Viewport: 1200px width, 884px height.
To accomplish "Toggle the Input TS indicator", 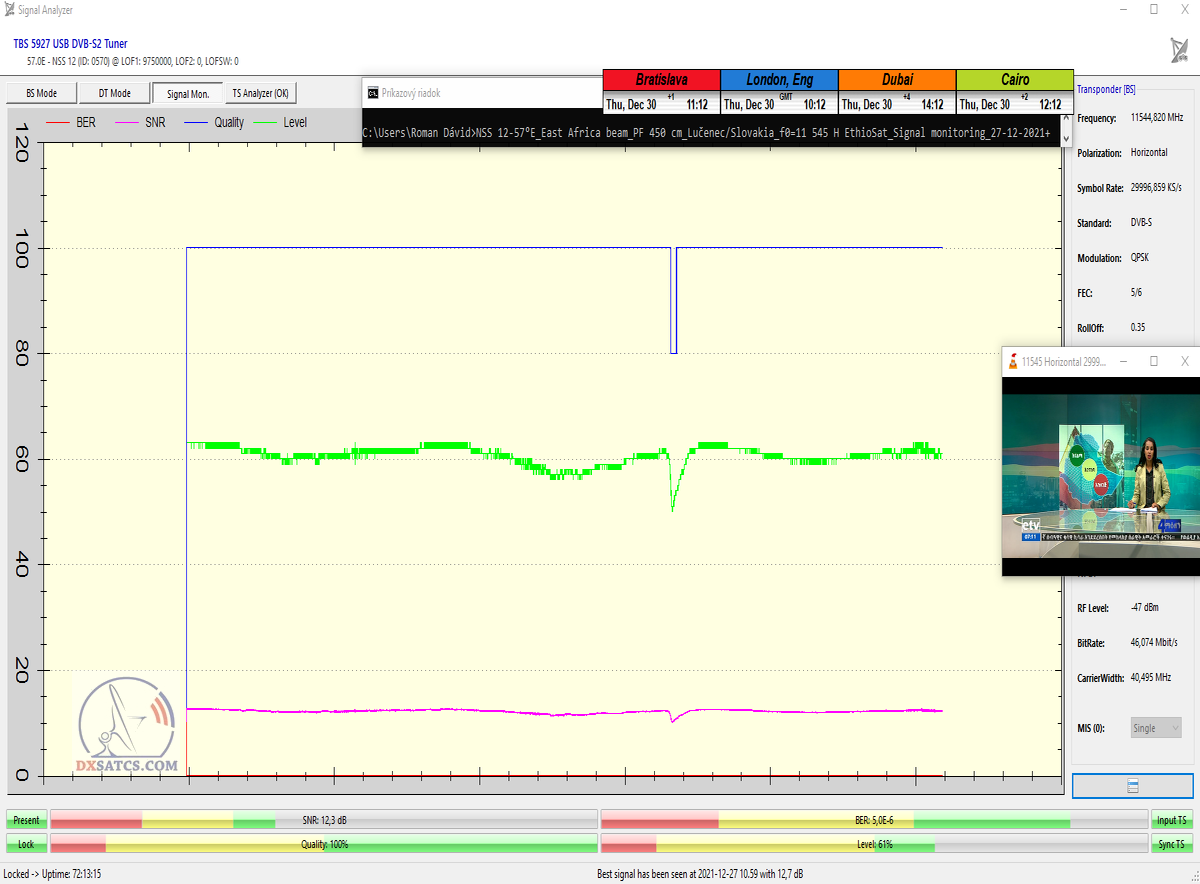I will click(x=1172, y=820).
